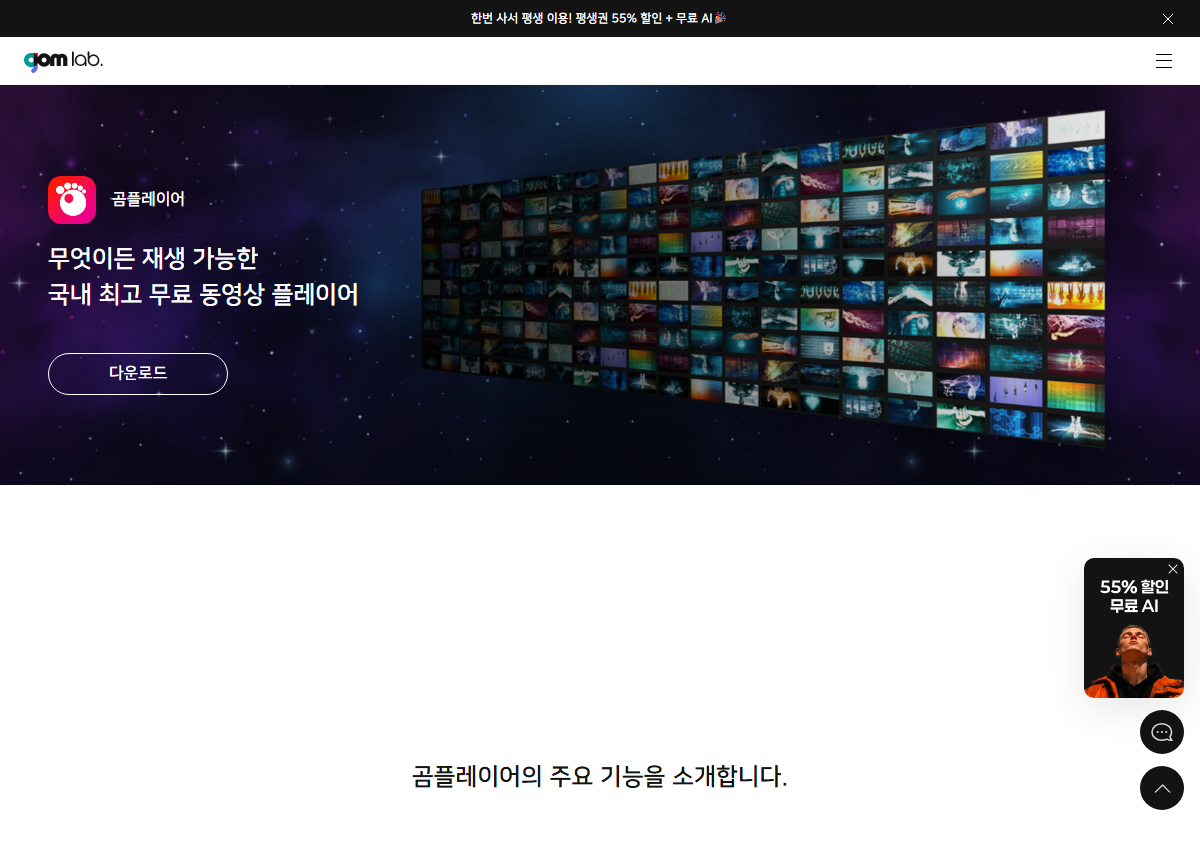Open the 55% lifetime discount banner text
The height and width of the screenshot is (850, 1200).
(598, 18)
